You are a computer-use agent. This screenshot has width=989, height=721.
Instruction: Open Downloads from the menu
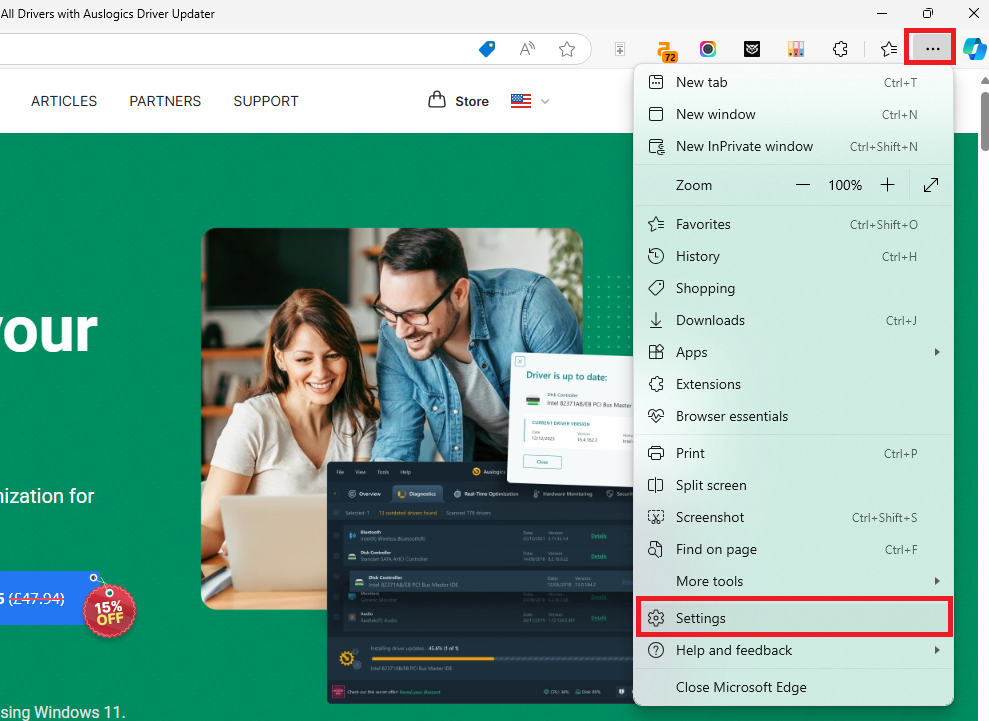(793, 320)
